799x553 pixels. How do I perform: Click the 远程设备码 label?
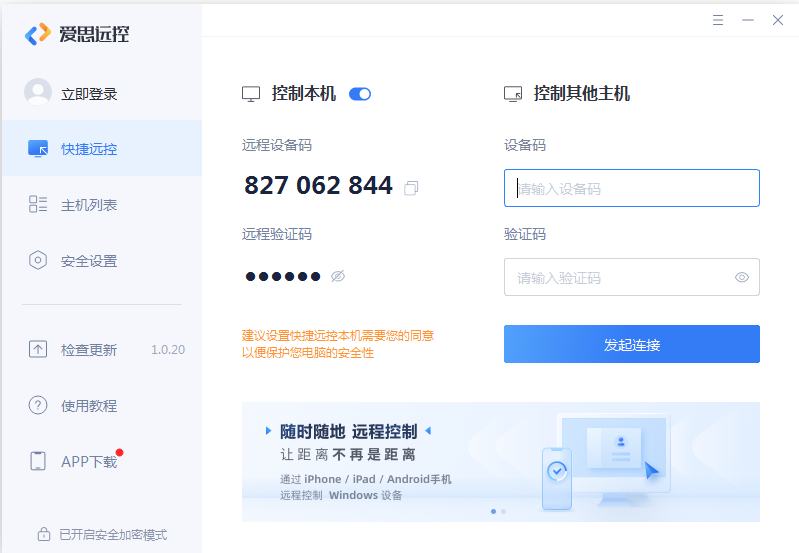(277, 145)
